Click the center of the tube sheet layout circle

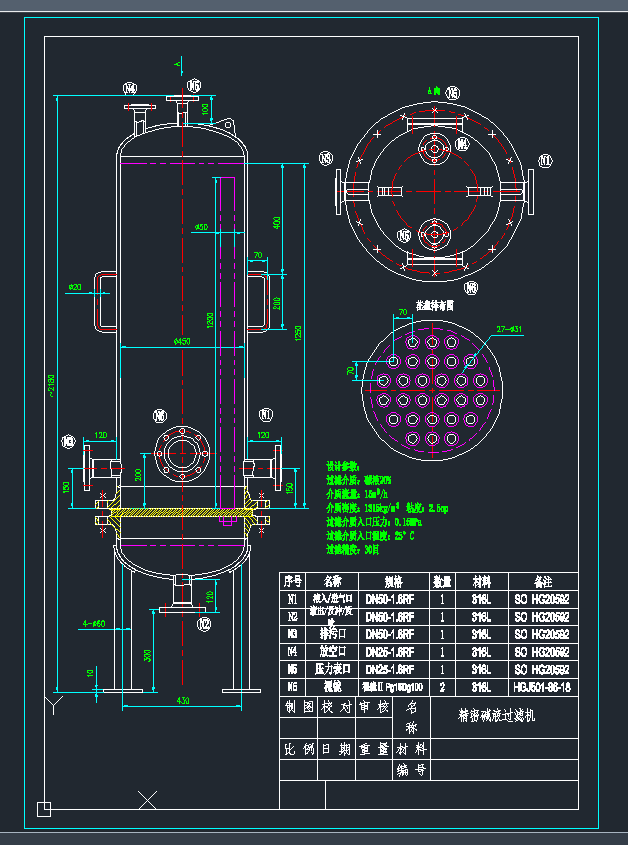[x=435, y=380]
